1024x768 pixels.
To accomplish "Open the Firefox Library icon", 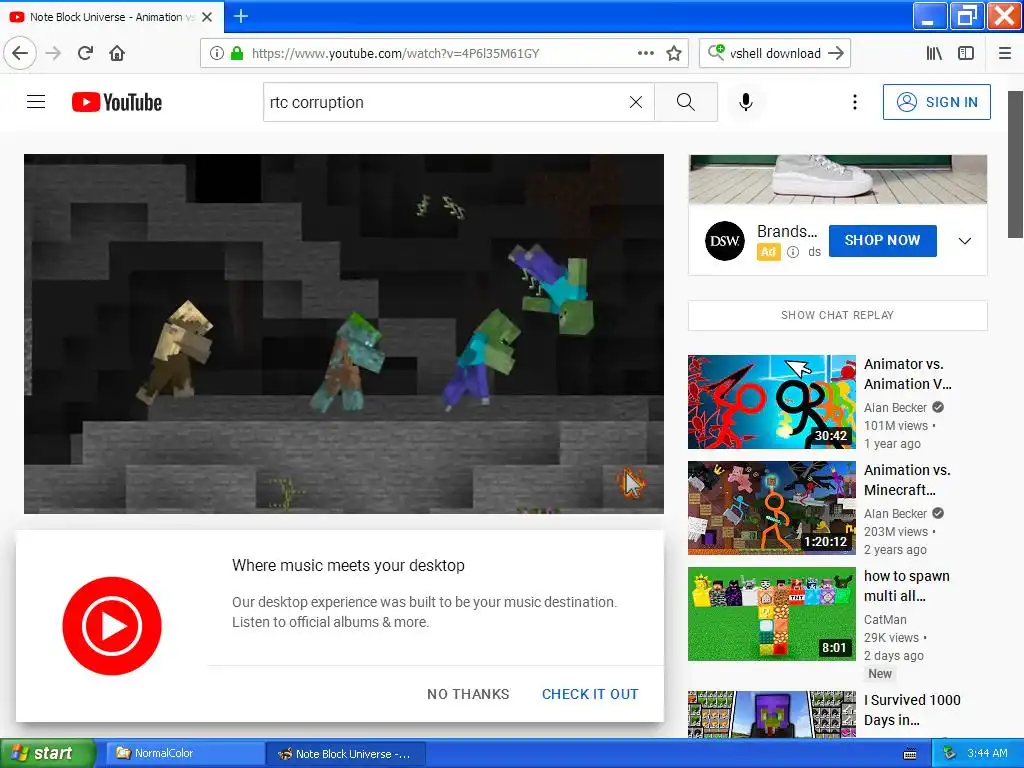I will (x=934, y=53).
